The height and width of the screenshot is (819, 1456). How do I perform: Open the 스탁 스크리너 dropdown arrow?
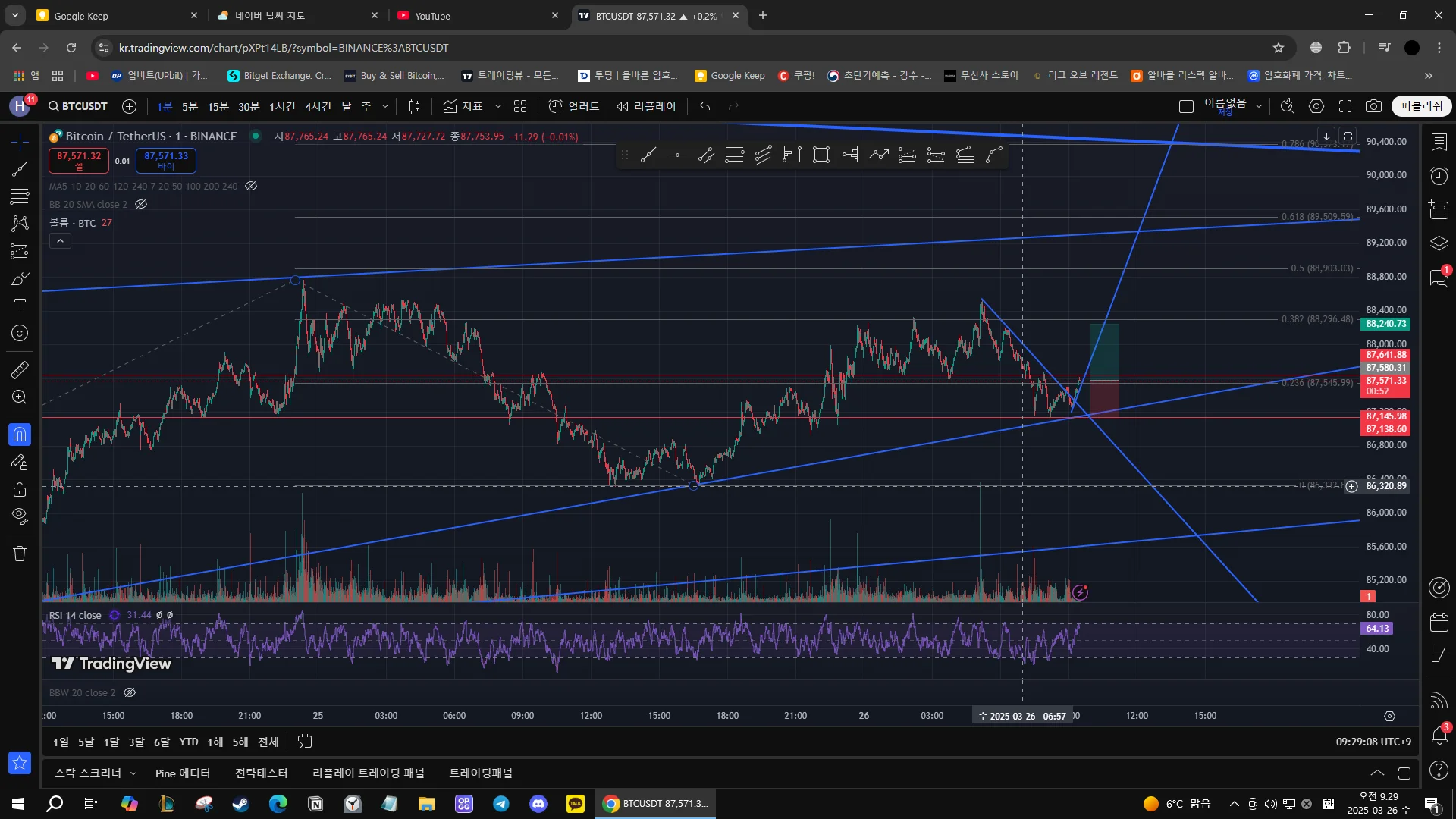point(133,773)
